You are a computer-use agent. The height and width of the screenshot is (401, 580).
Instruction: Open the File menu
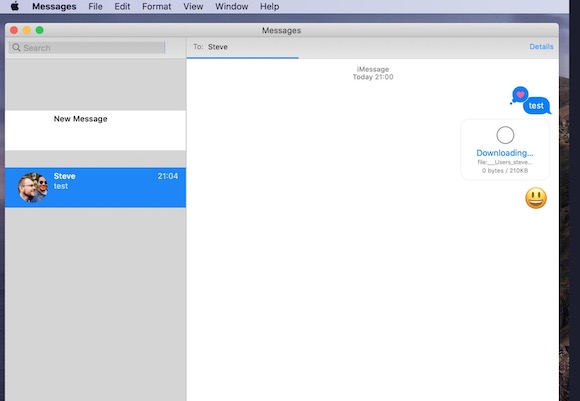point(95,7)
